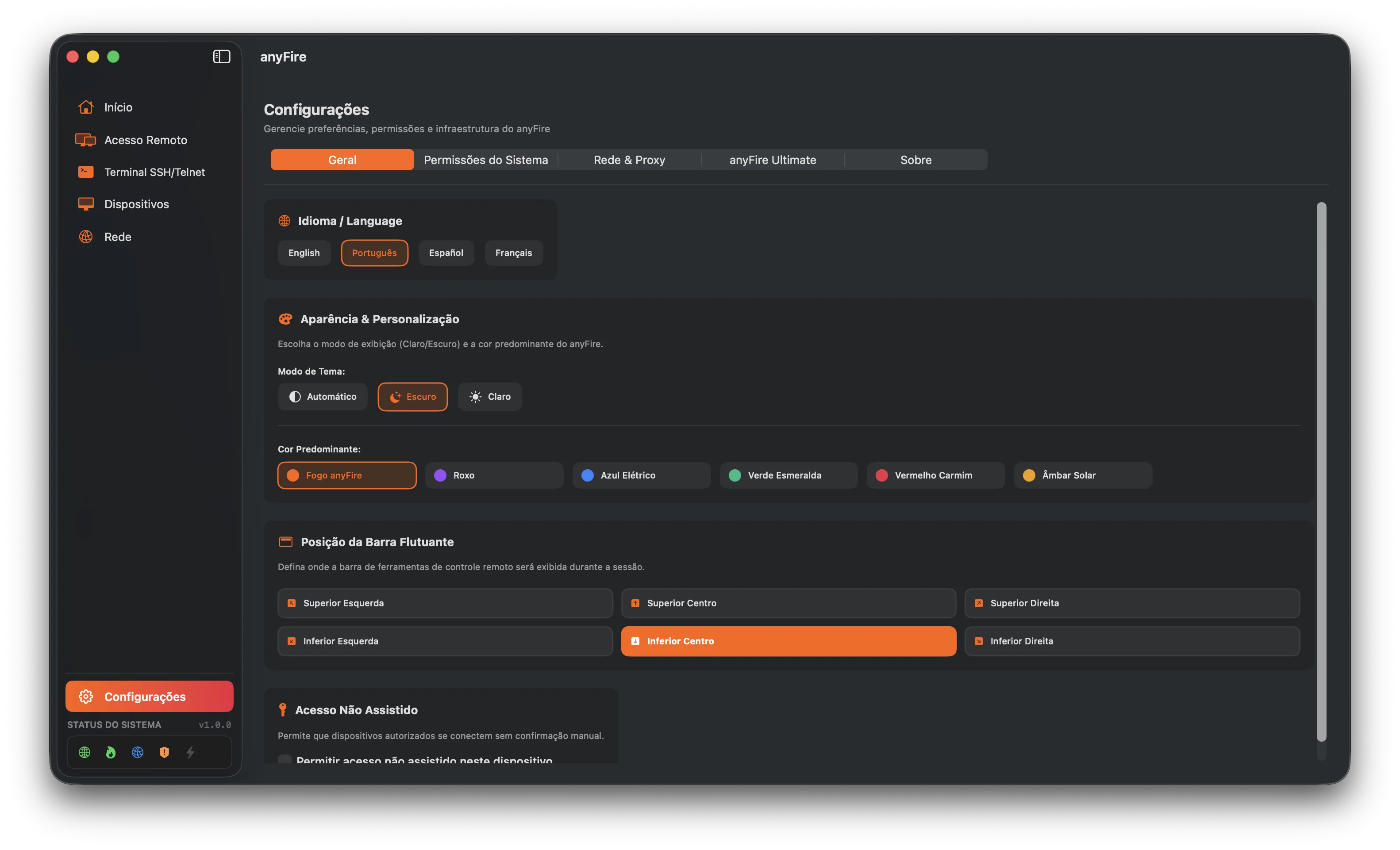Click the STATUS DO SISTEMA label
Viewport: 1400px width, 850px height.
114,725
